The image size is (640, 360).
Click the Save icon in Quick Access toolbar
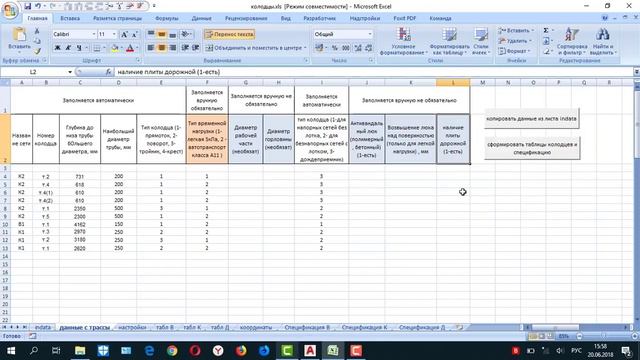tap(27, 6)
